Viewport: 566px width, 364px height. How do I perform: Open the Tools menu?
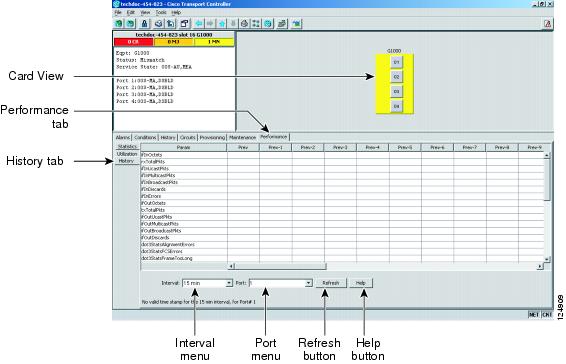[x=161, y=12]
